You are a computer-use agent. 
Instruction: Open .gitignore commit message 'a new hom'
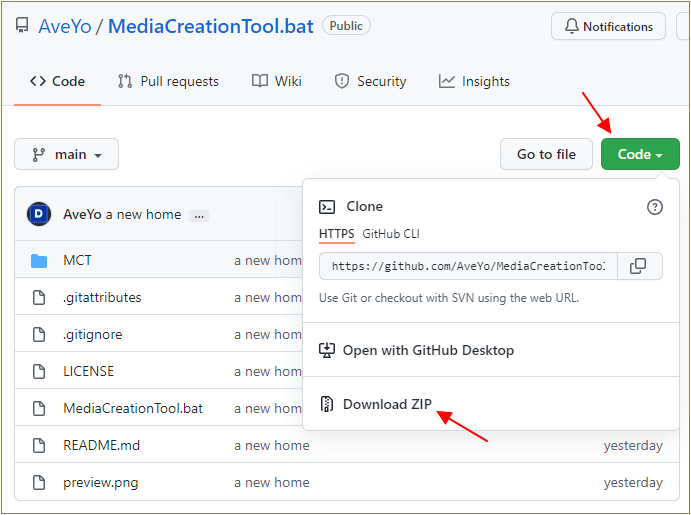click(x=268, y=334)
